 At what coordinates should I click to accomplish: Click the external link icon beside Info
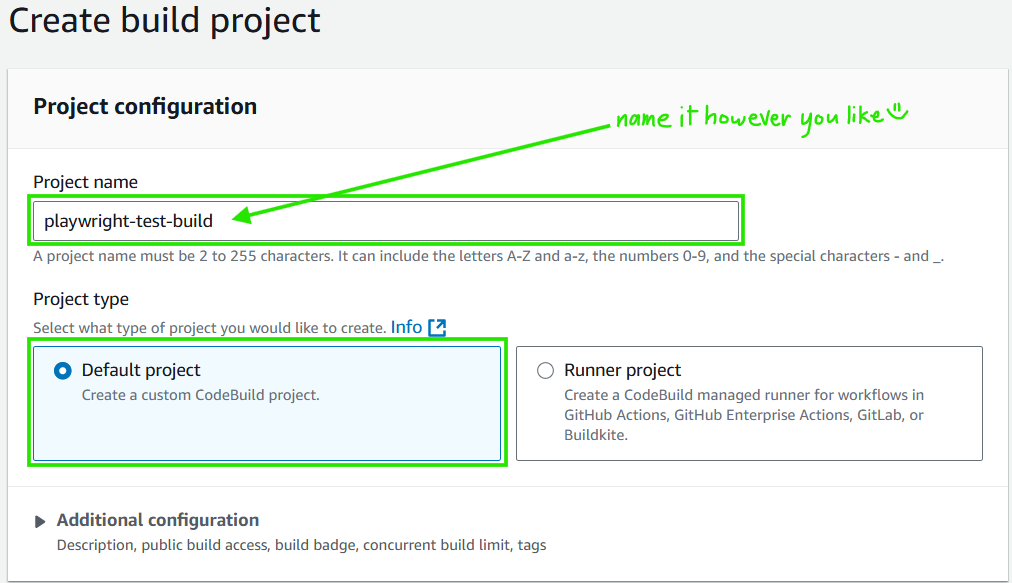click(438, 327)
